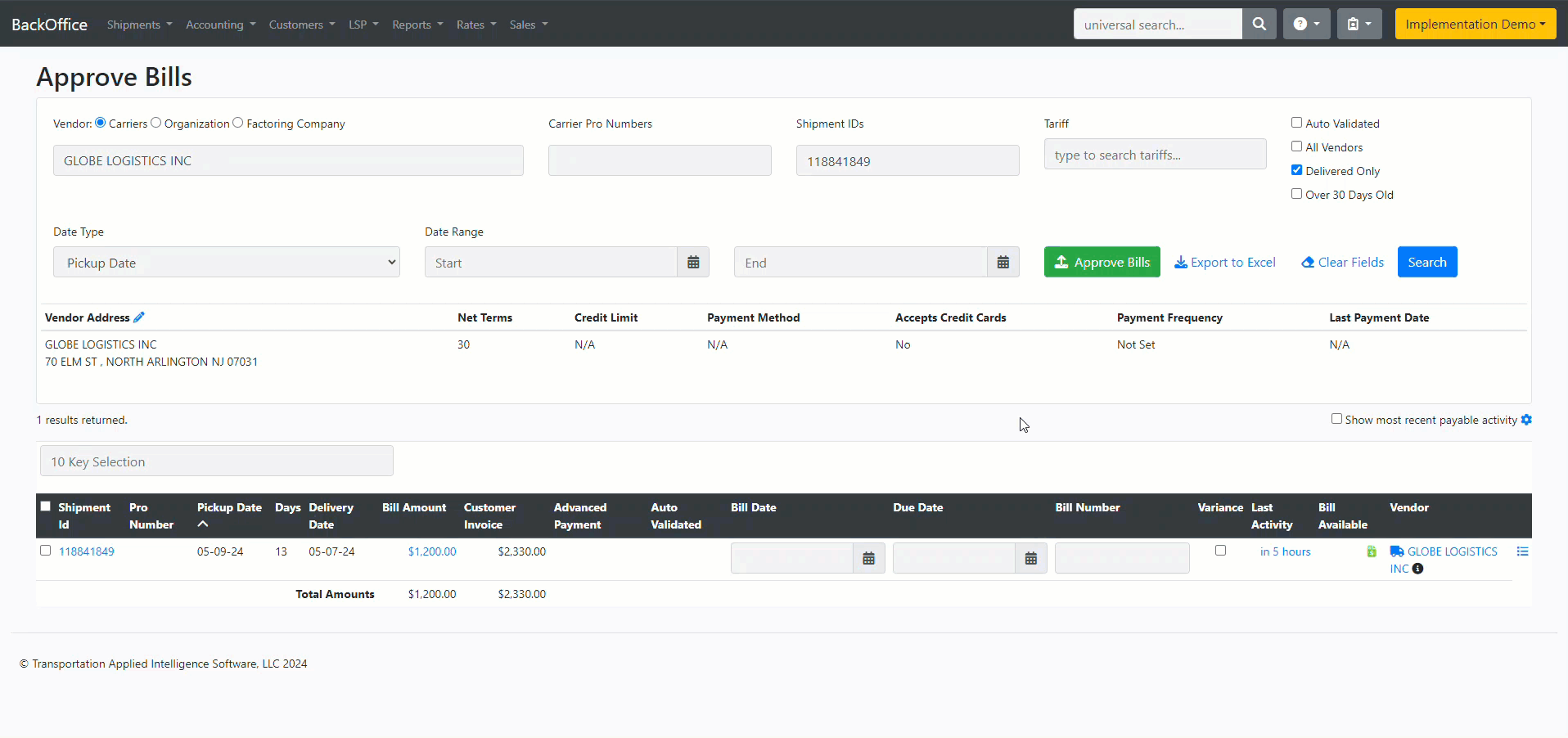Open the Bill Date calendar picker
This screenshot has width=1568, height=738.
[868, 558]
